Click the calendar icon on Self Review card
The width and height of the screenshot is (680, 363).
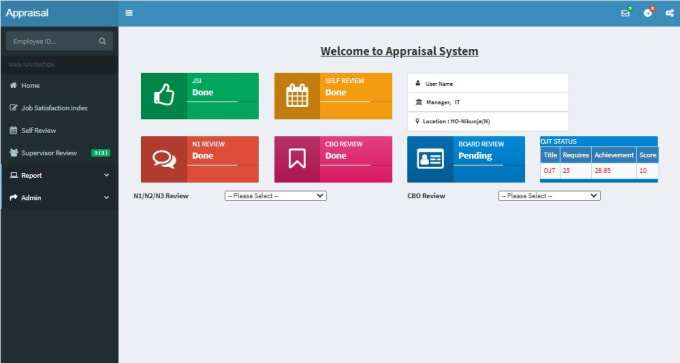coord(297,95)
